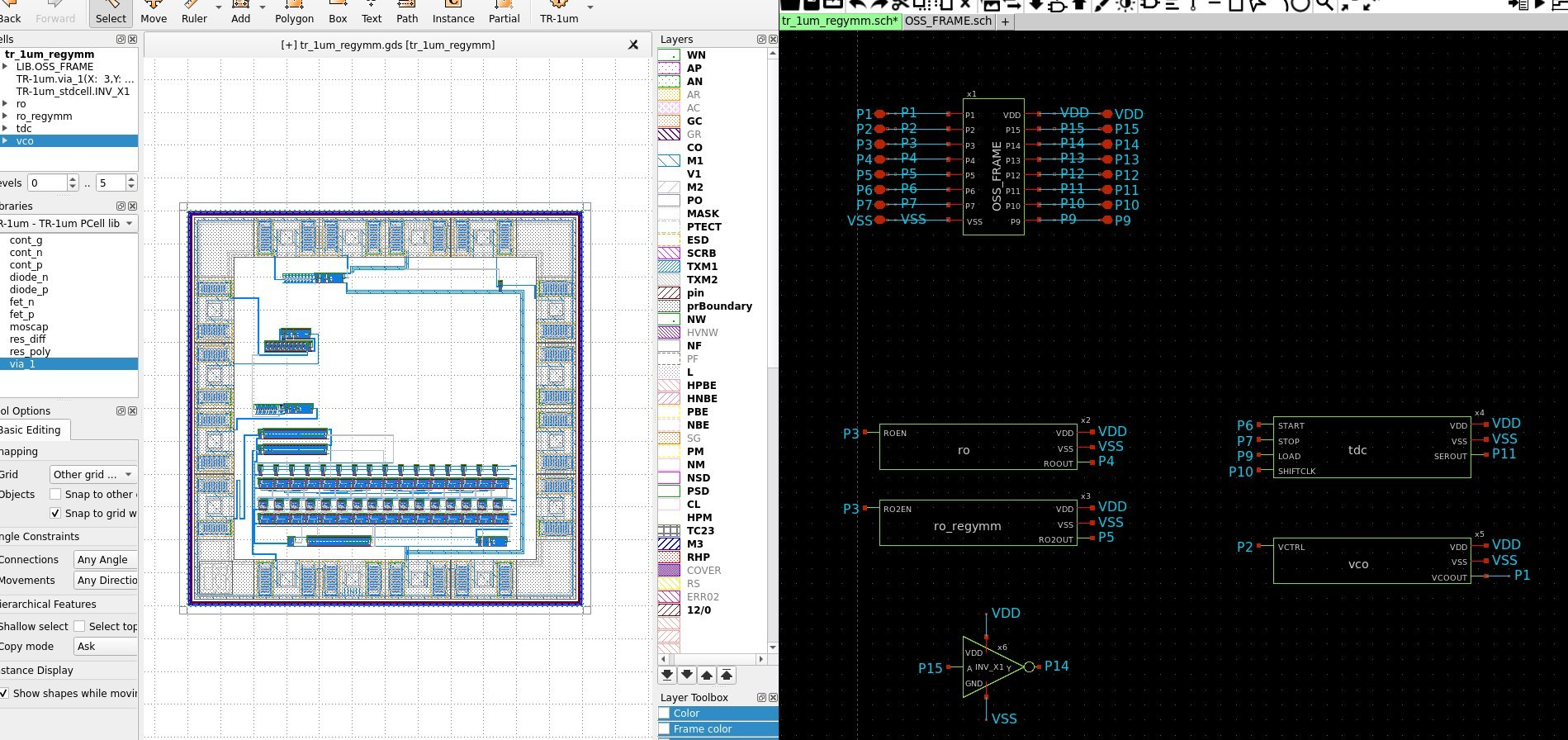Close the tr_1um_regymm.gds layout view

633,45
